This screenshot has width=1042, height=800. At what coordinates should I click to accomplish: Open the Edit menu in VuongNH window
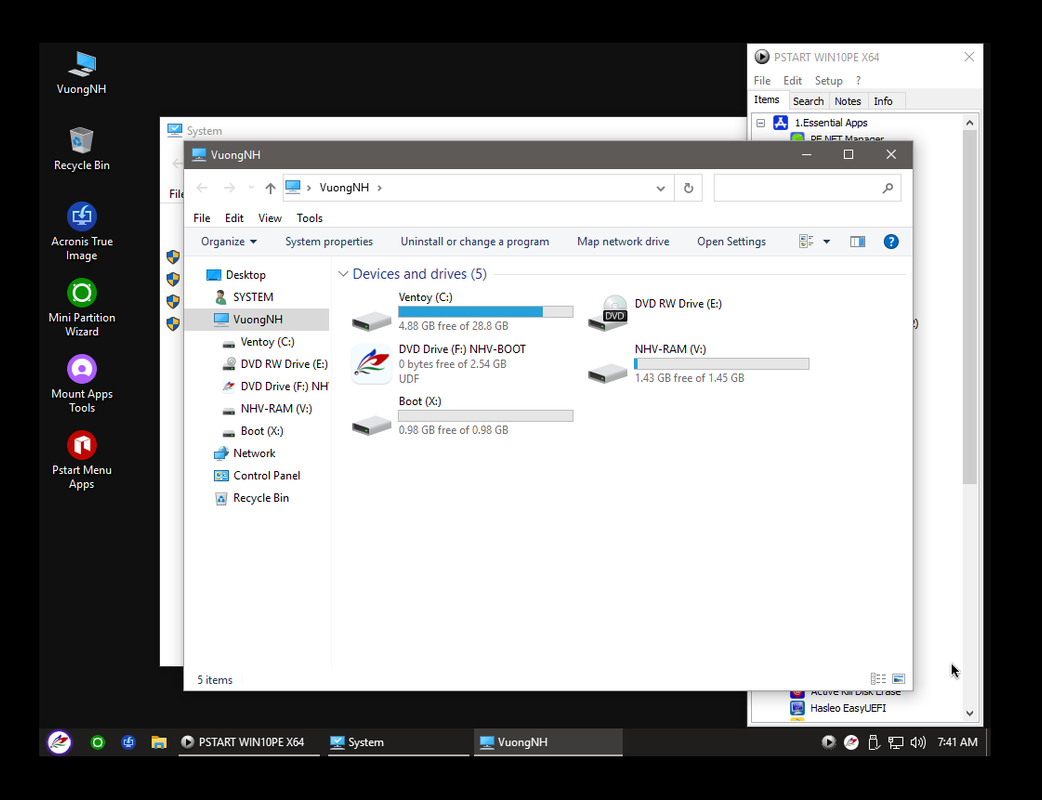pyautogui.click(x=234, y=218)
